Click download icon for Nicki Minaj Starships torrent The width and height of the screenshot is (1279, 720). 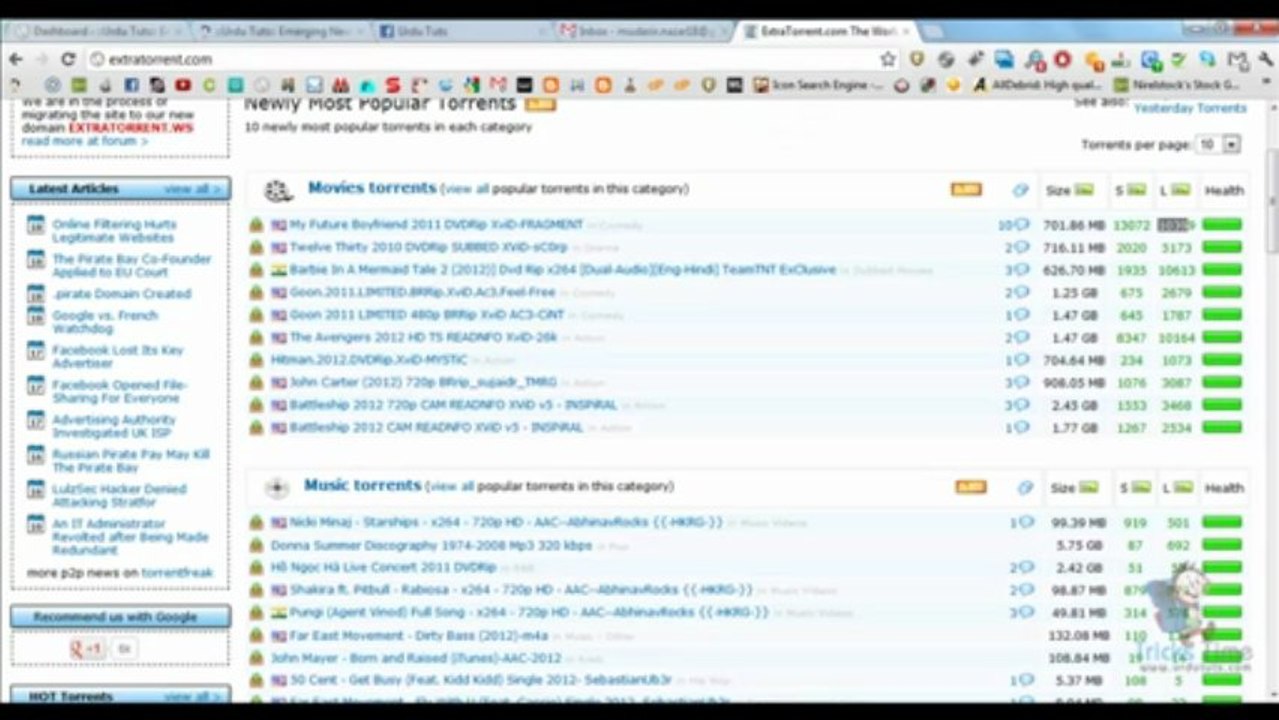click(256, 523)
